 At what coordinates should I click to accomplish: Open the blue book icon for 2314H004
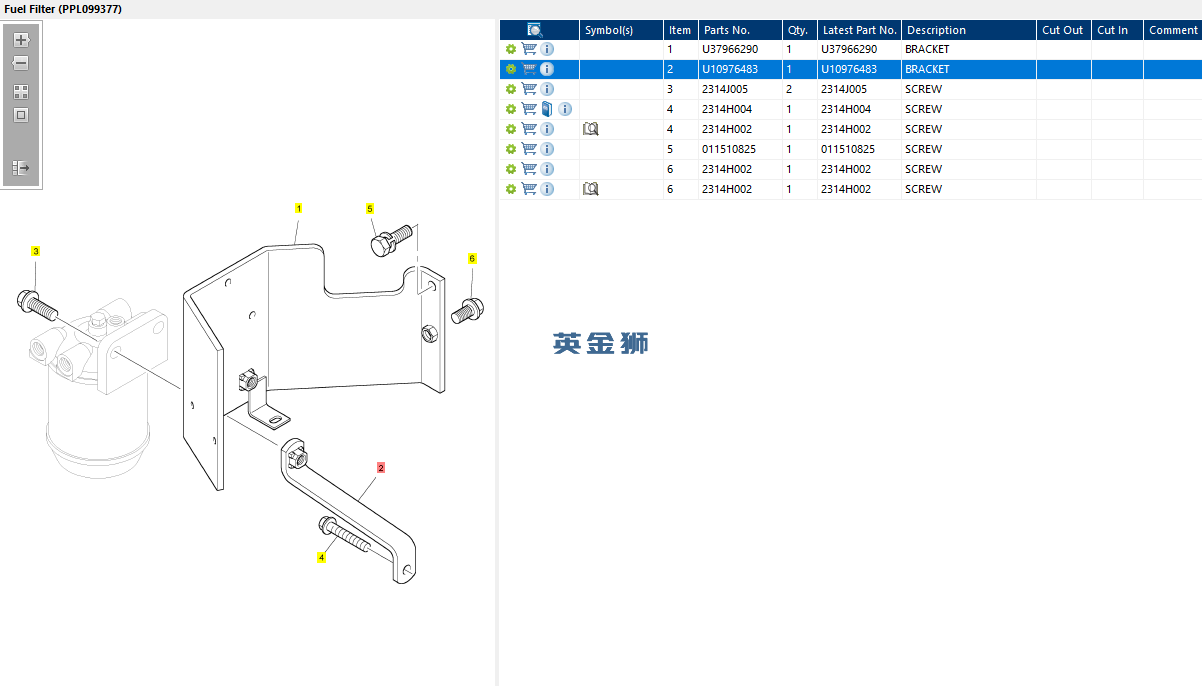click(x=547, y=109)
